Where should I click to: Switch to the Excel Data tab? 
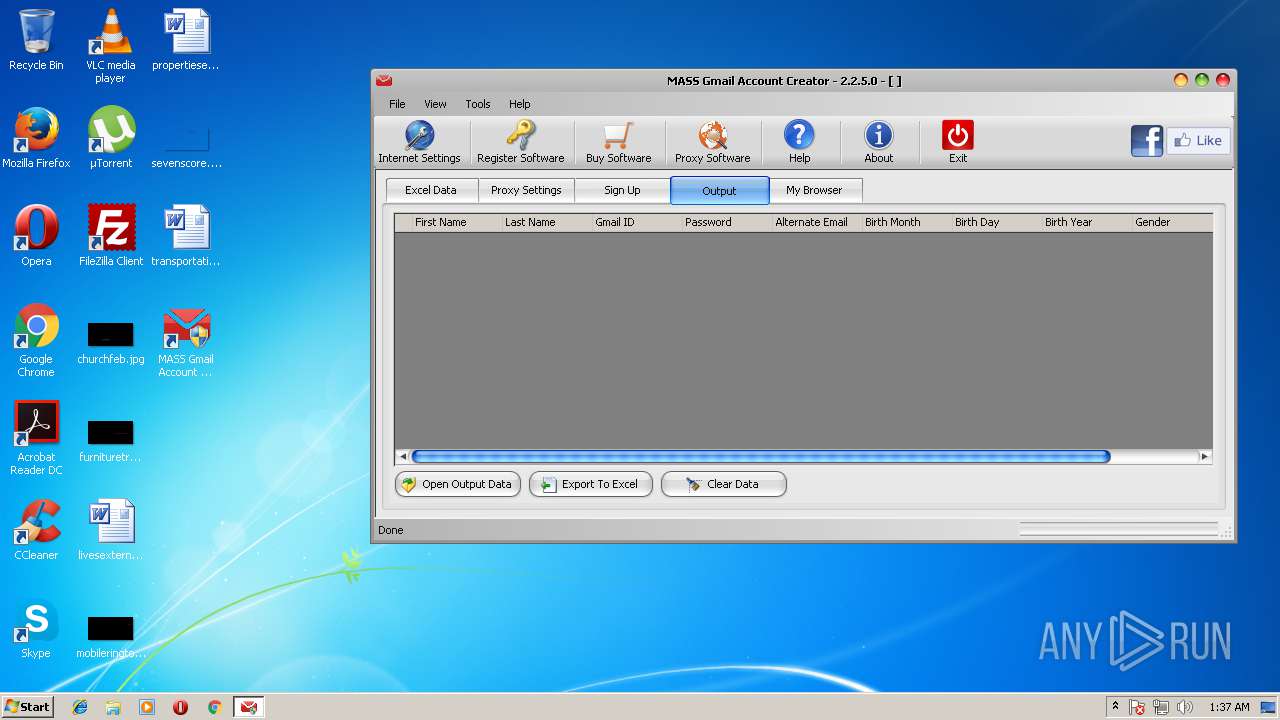[431, 190]
